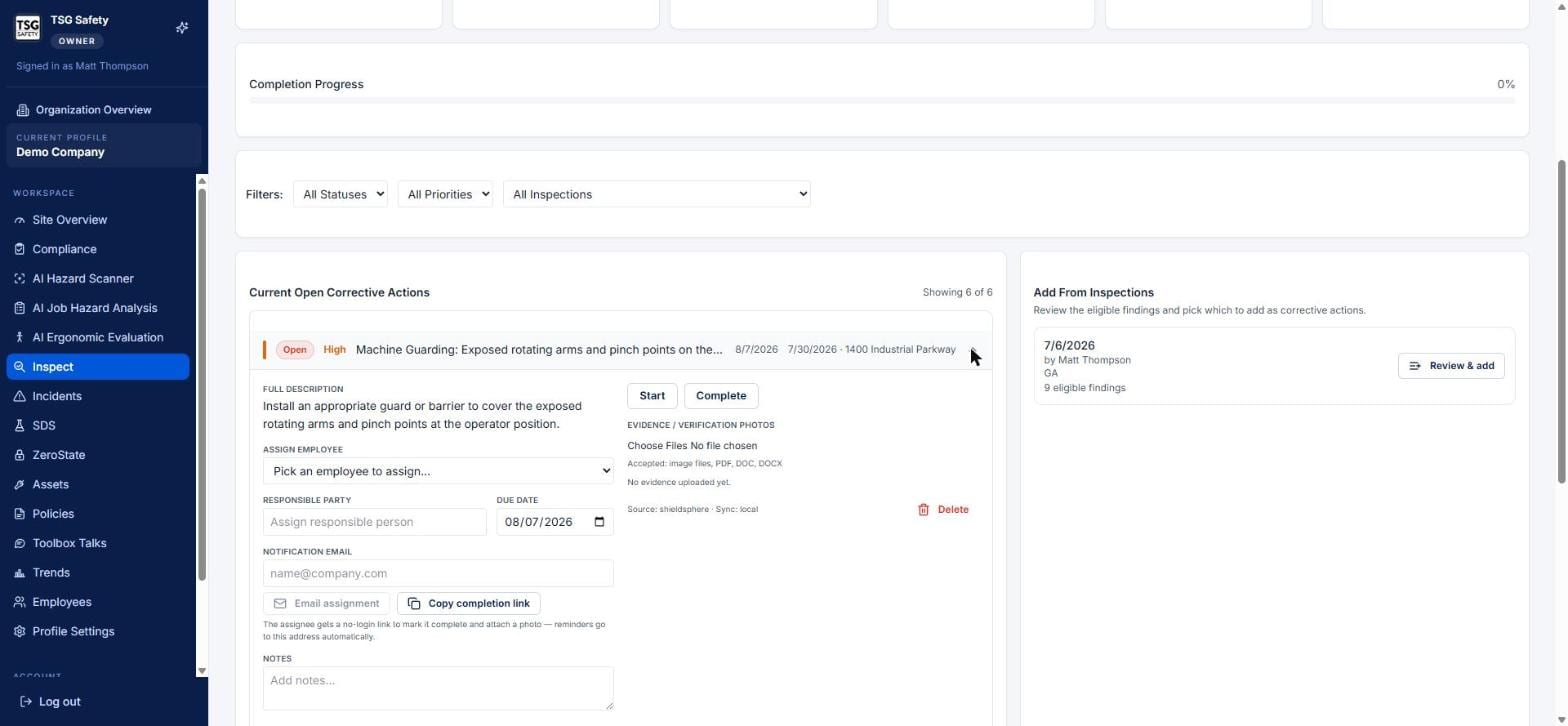
Task: Click Signed in as Matt Thompson text
Action: click(82, 66)
